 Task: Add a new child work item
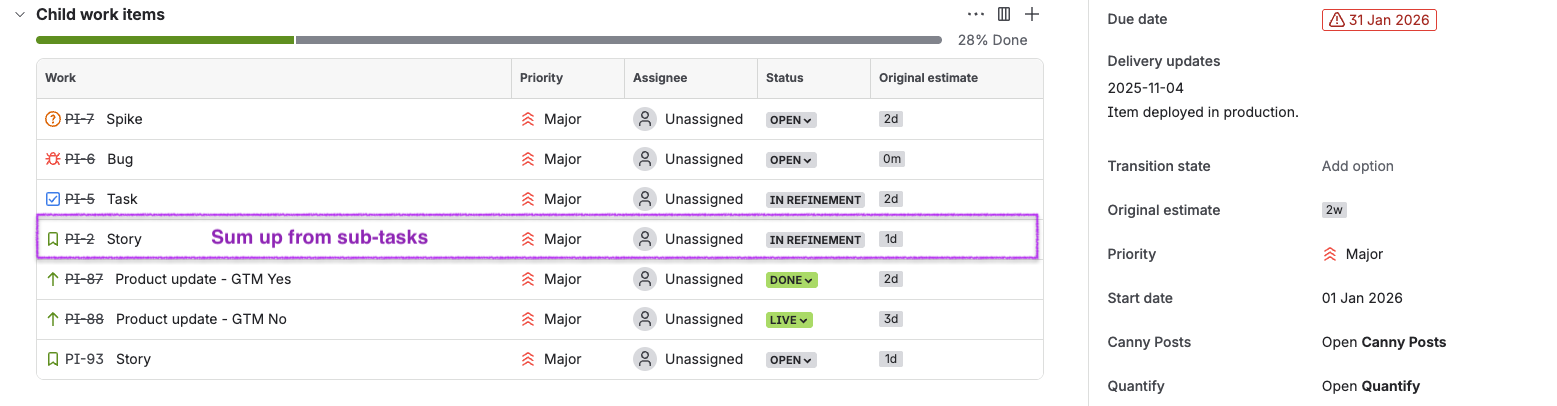pos(1032,15)
